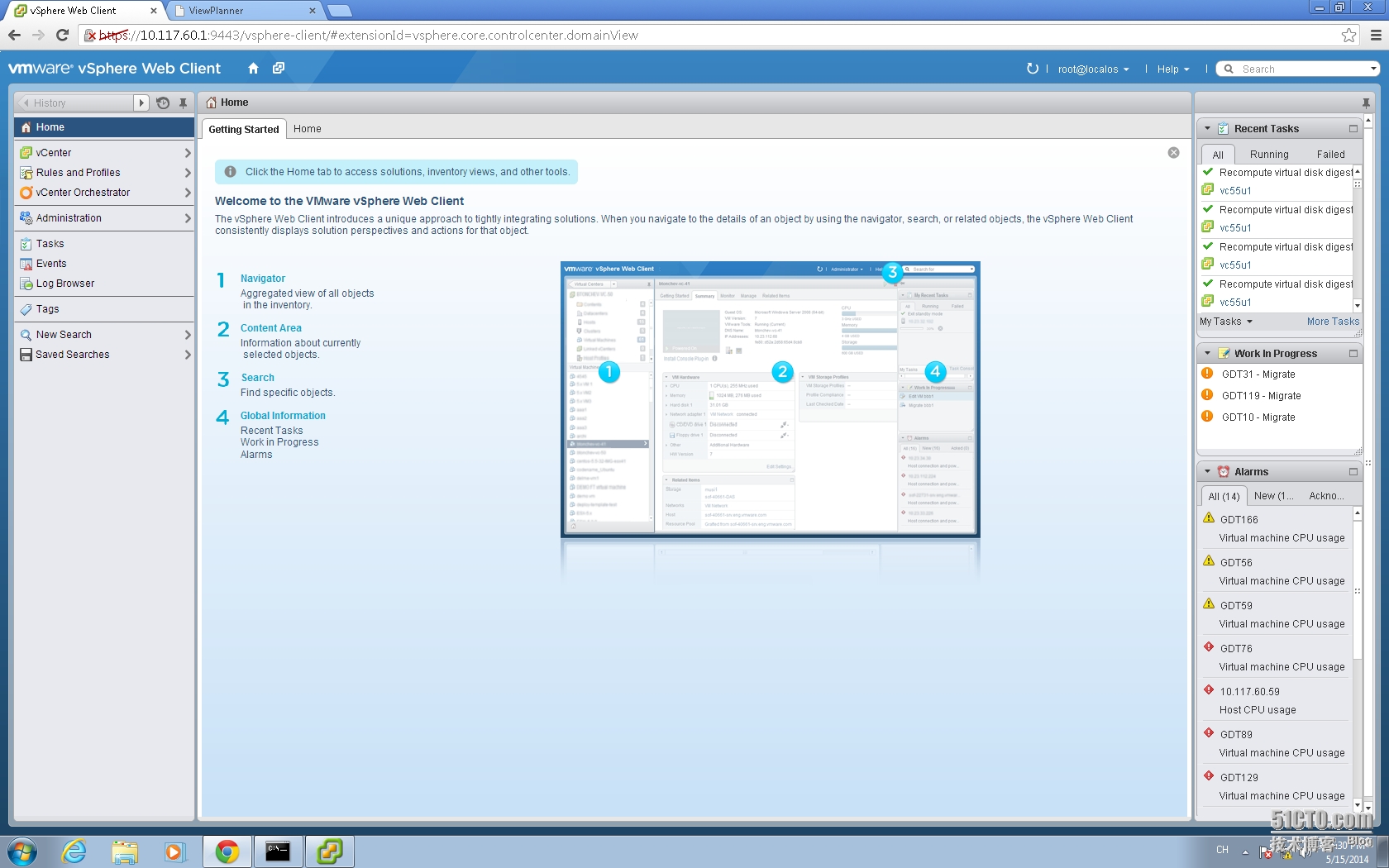The width and height of the screenshot is (1389, 868).
Task: Click the history recent-objects icon in the navigator
Action: point(163,103)
